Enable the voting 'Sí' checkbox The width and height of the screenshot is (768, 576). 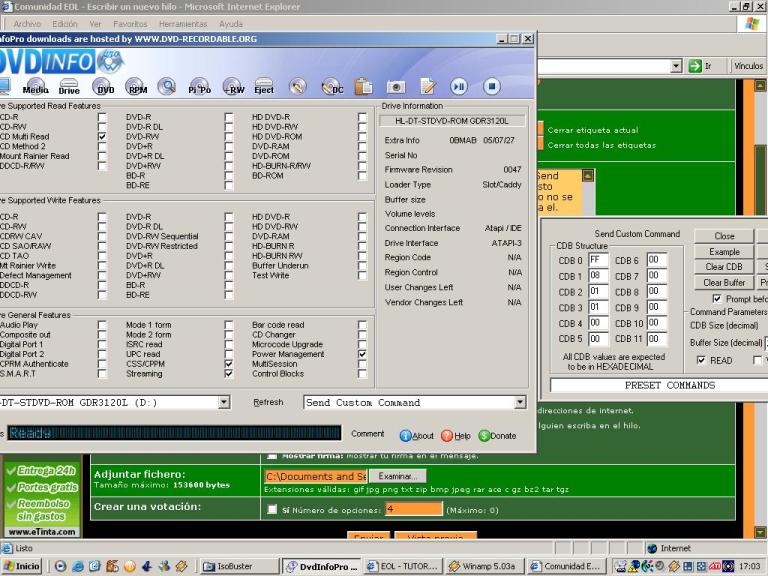(272, 509)
